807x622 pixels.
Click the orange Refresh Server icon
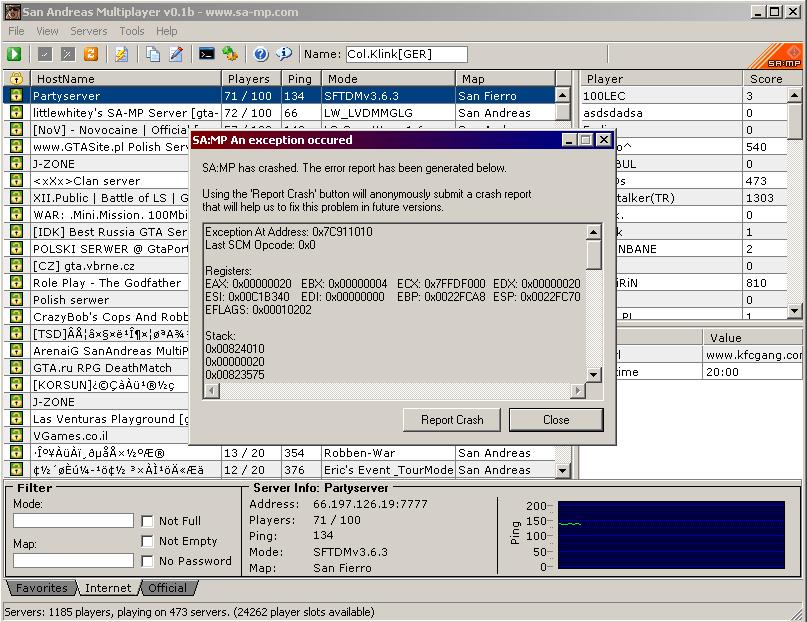point(91,54)
